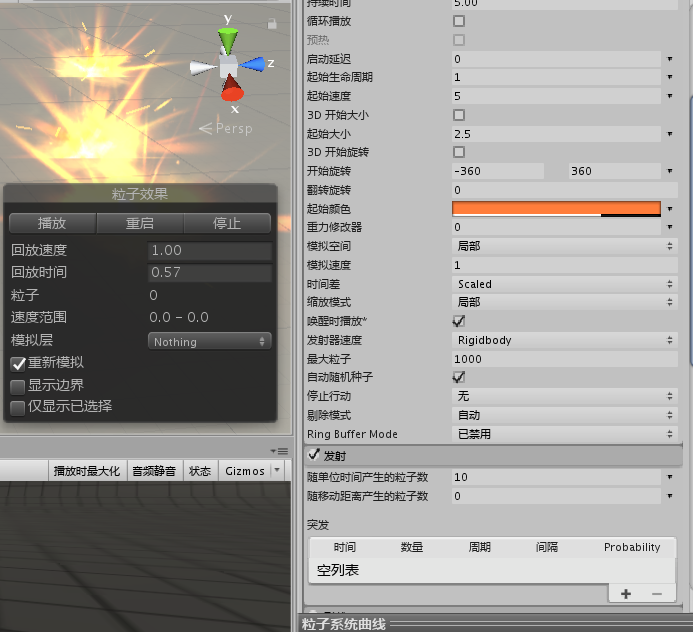Click the 模拟速度 field showing 1

click(564, 265)
